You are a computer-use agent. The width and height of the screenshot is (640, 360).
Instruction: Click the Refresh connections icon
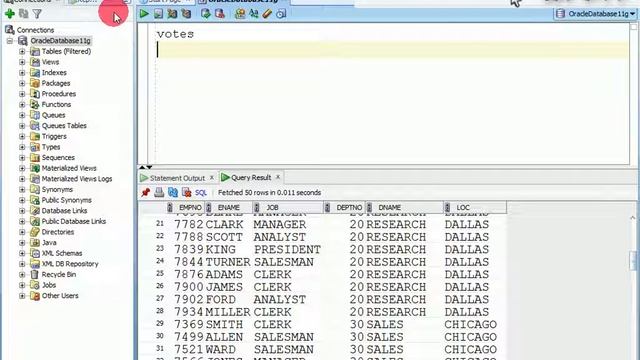point(24,14)
